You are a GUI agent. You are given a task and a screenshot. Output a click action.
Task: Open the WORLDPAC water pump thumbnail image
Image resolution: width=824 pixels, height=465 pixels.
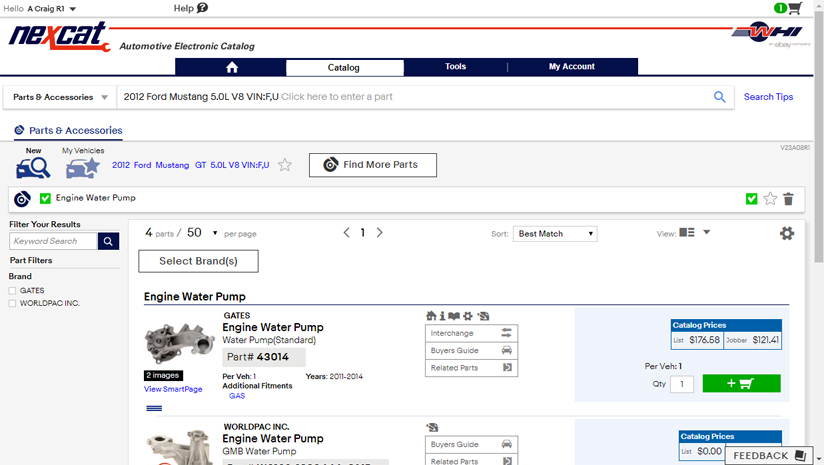pyautogui.click(x=180, y=448)
